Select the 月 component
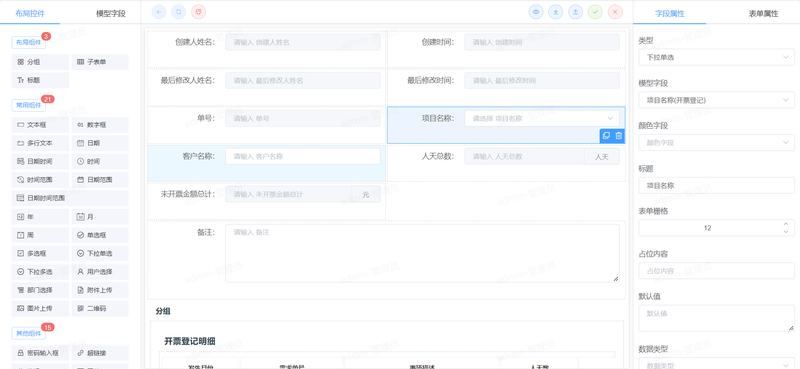 tap(100, 217)
